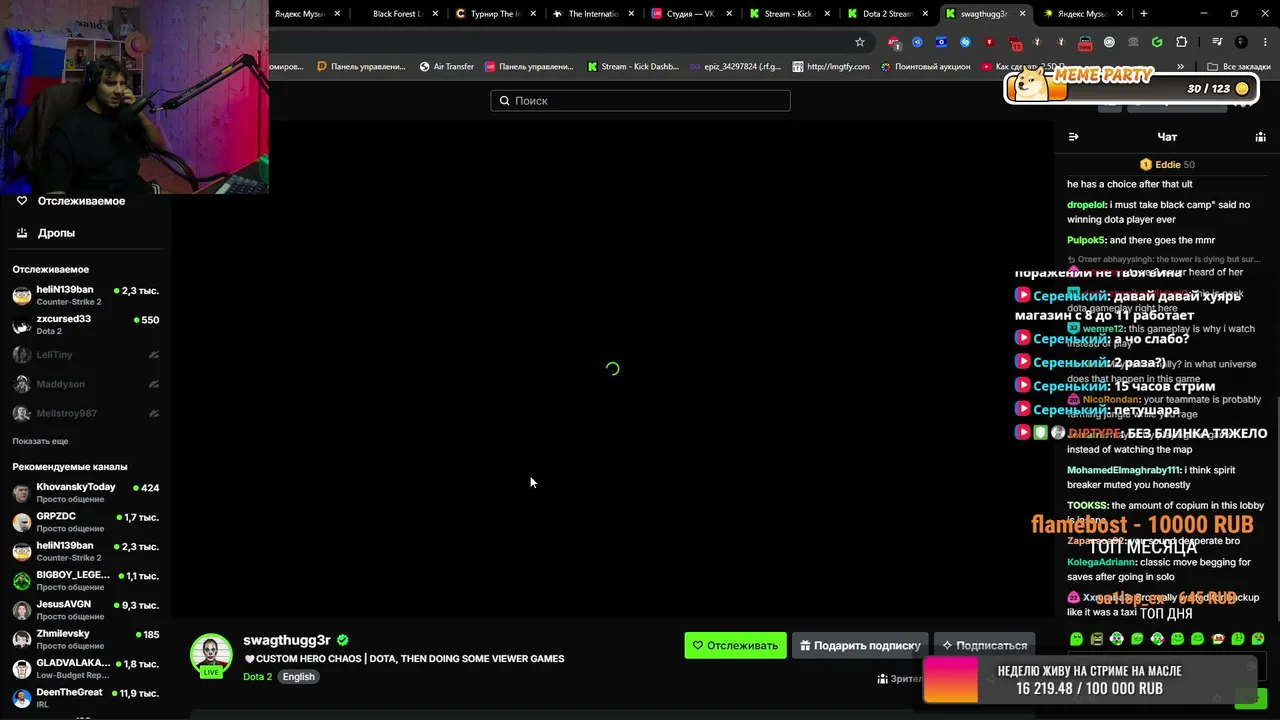Click the Зрители viewers icon below buttons
This screenshot has width=1280, height=720.
(882, 679)
